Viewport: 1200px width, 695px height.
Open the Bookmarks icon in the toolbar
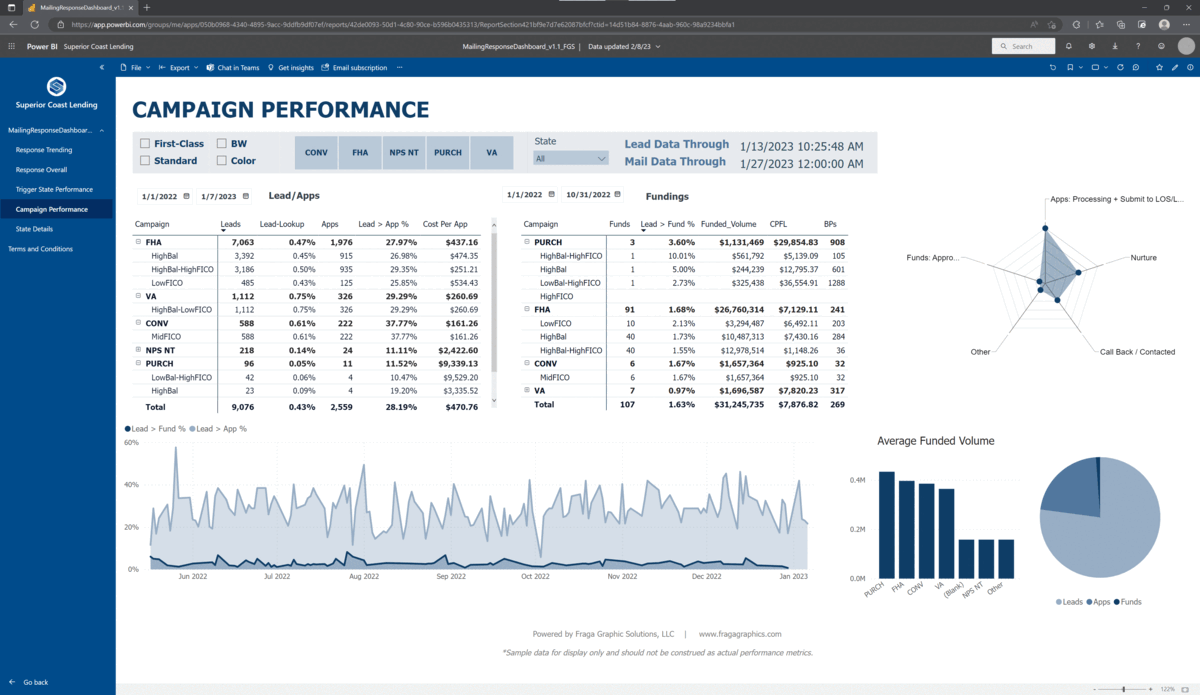(x=1070, y=67)
